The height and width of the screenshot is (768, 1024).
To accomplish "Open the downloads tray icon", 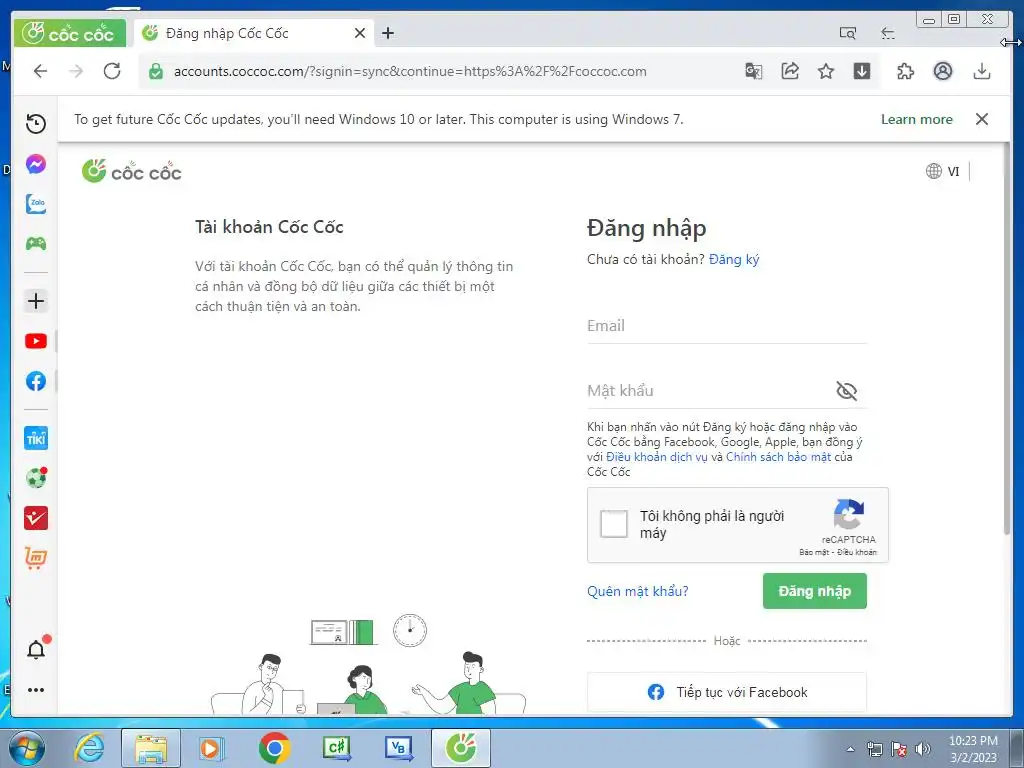I will 982,71.
